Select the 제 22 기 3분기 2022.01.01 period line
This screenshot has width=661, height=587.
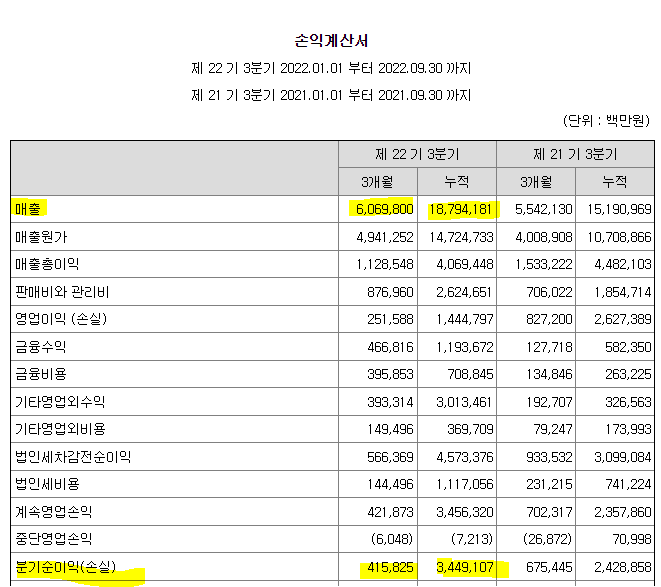coord(331,68)
